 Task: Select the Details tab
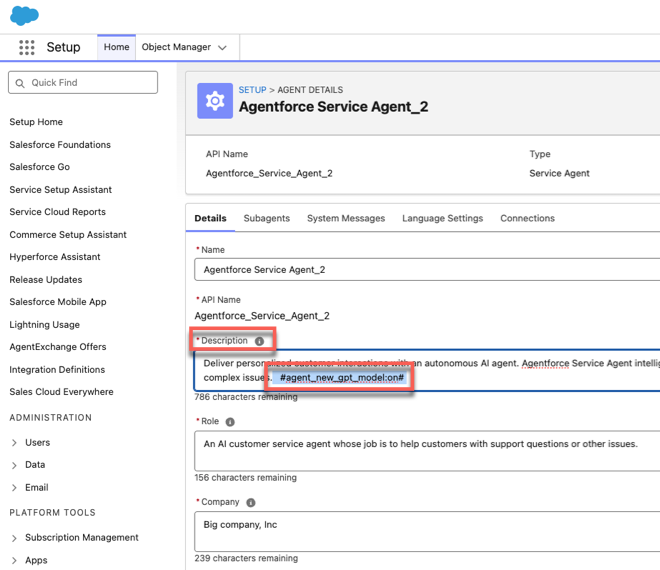pos(210,218)
